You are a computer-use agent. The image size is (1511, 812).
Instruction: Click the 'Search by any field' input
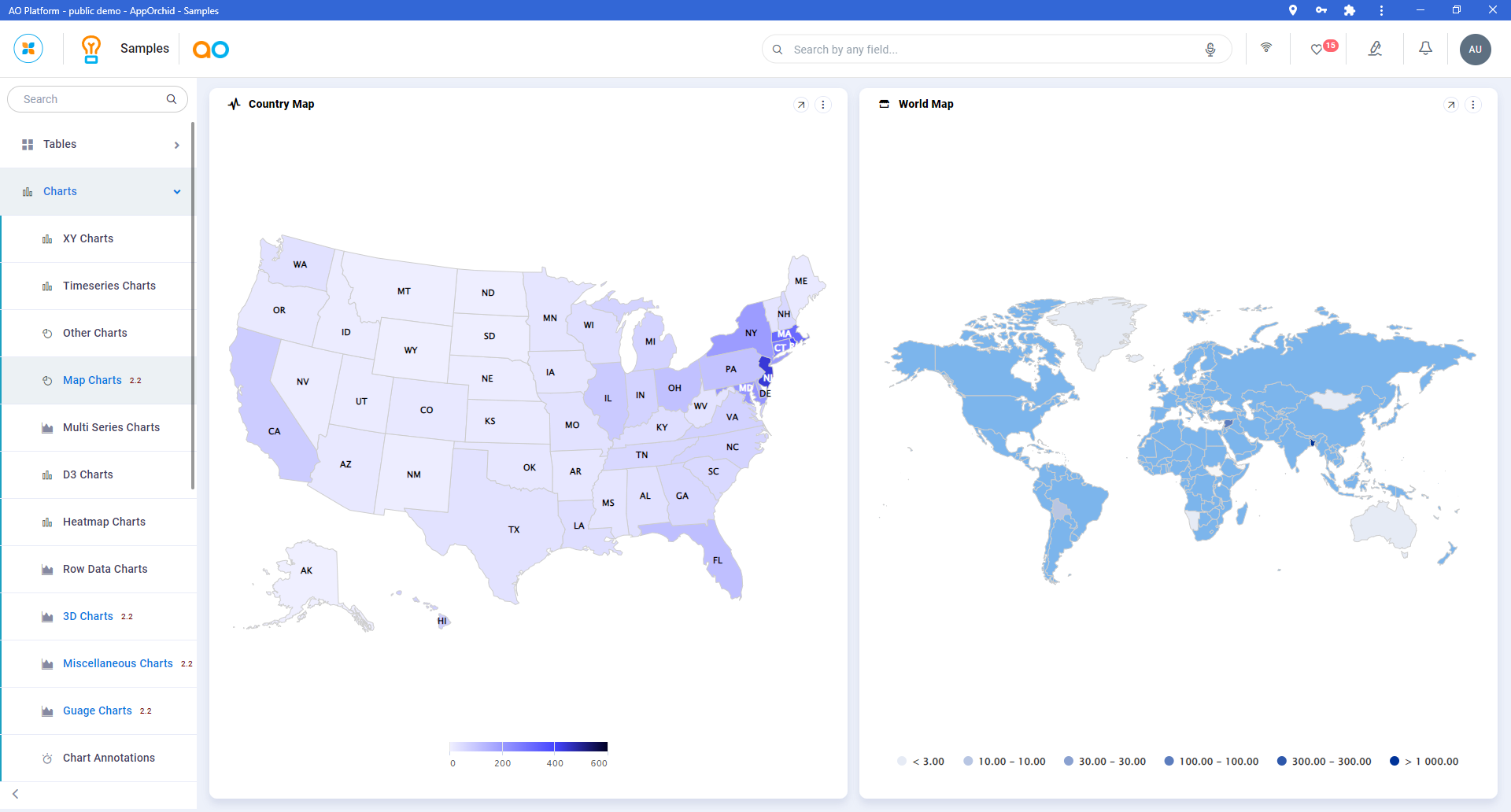(992, 50)
